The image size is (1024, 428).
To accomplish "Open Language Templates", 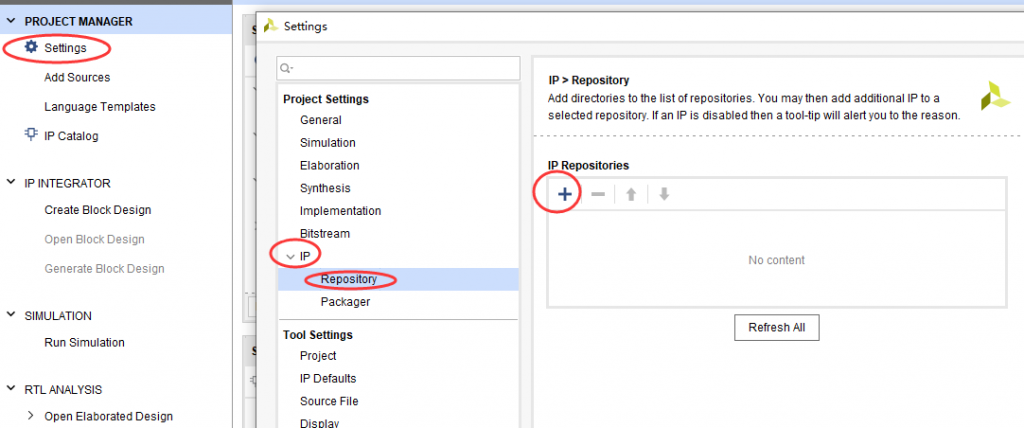I will coord(100,107).
